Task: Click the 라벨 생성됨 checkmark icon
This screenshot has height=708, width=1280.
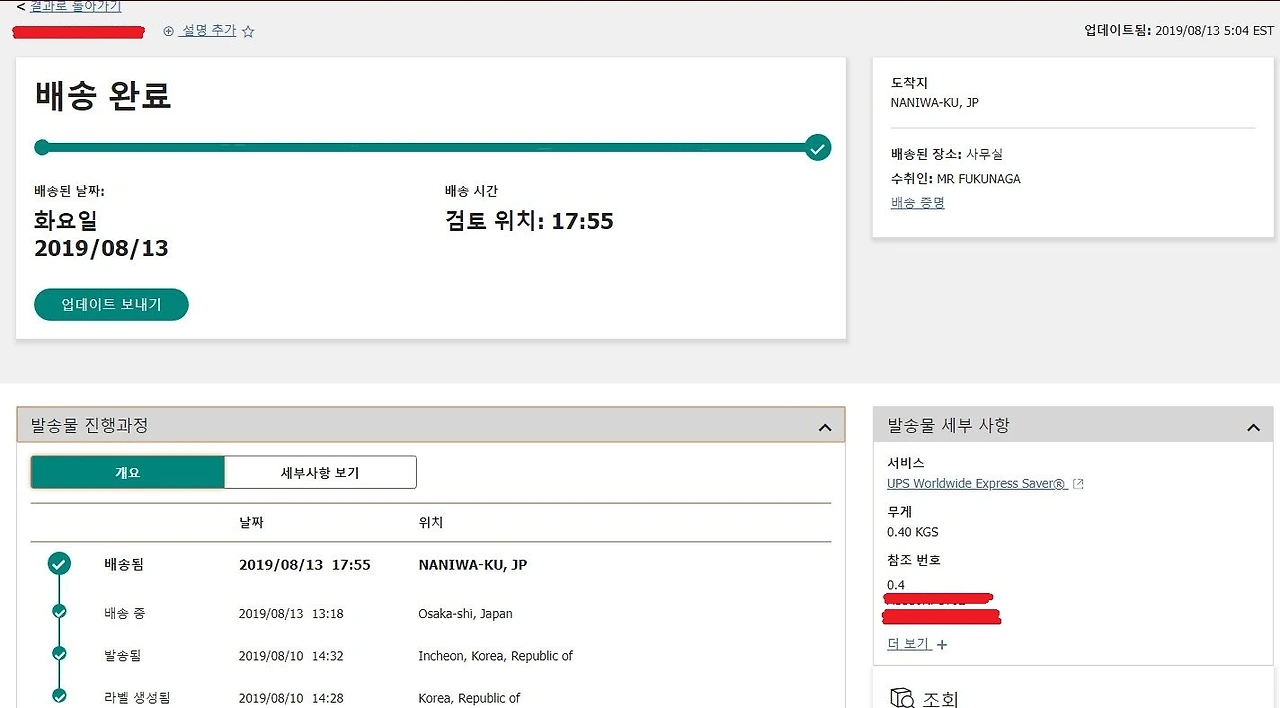Action: click(59, 695)
